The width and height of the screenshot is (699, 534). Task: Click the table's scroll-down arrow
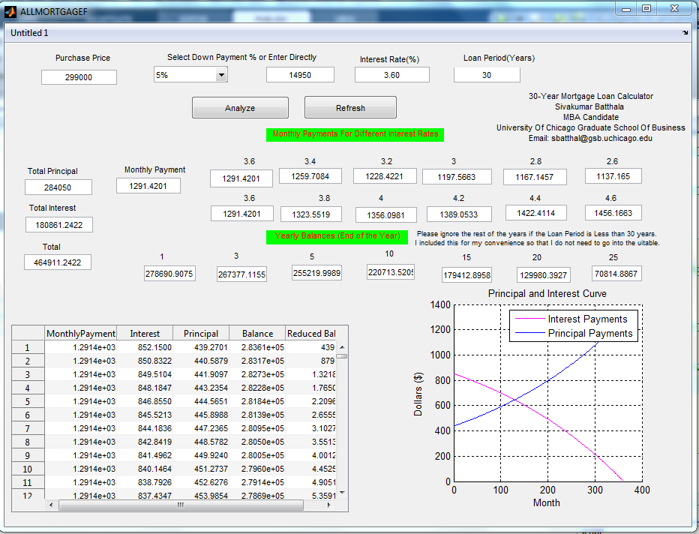click(x=342, y=494)
